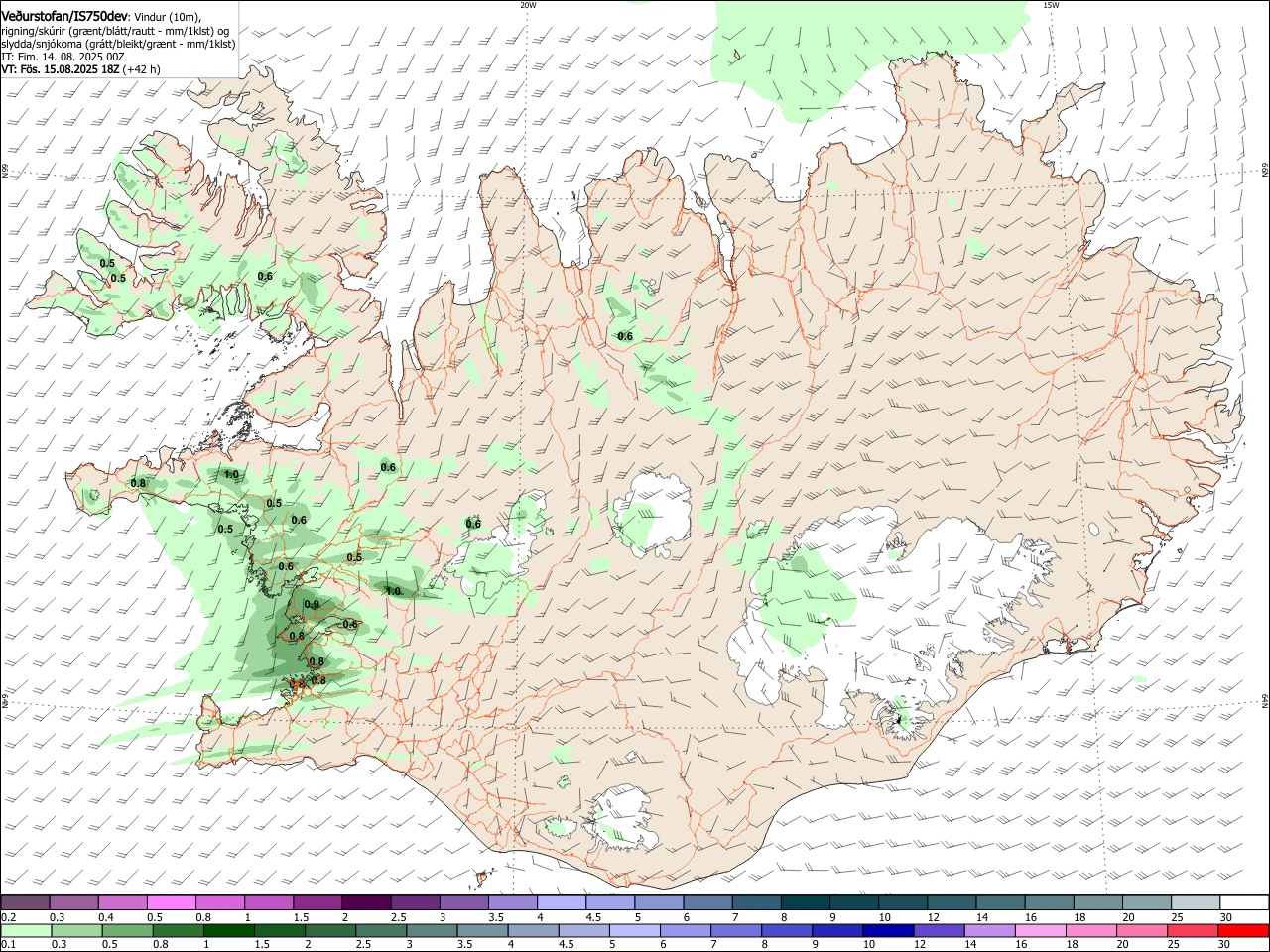Viewport: 1270px width, 952px height.
Task: Select the bright pink 0.5–0.8 snow swatch
Action: [173, 903]
